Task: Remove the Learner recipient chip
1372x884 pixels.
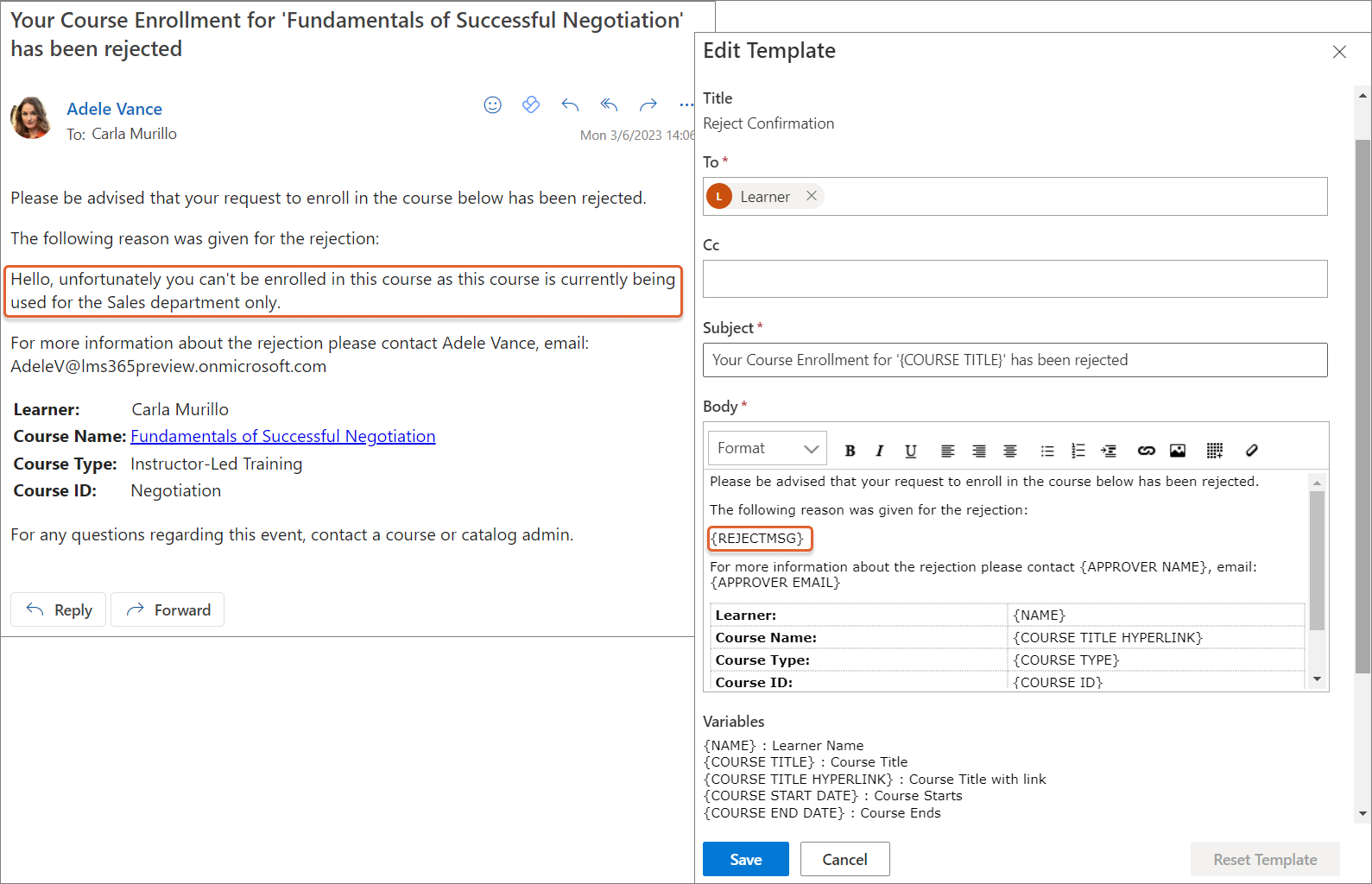Action: pyautogui.click(x=812, y=196)
